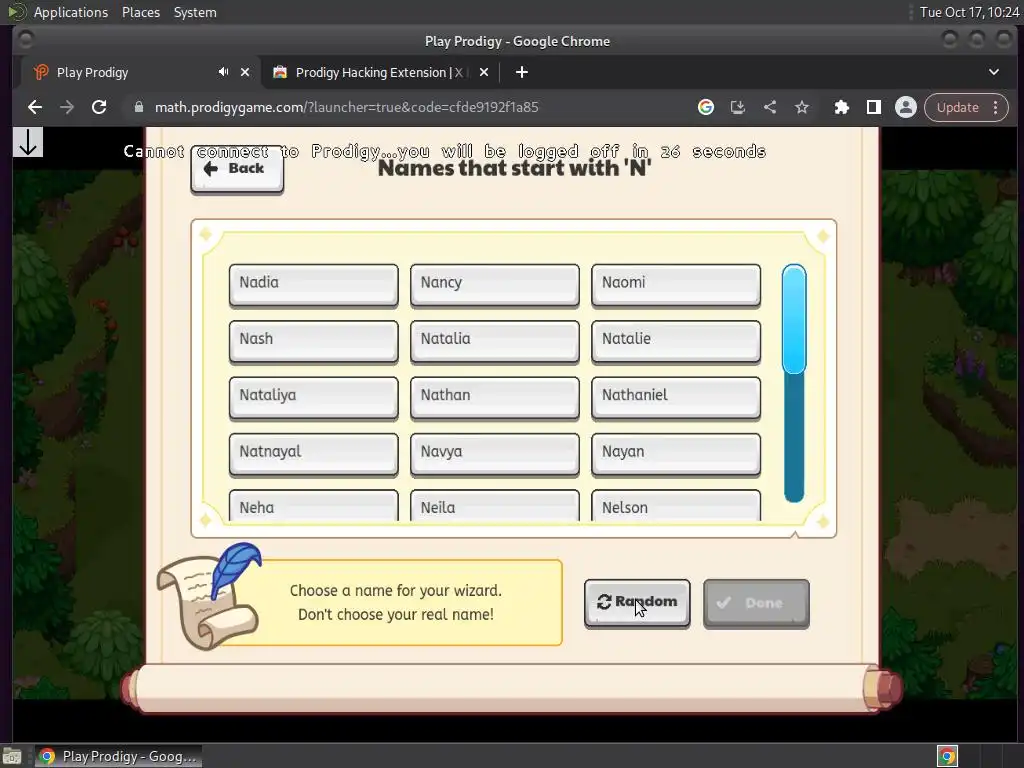Select the name Natalia

(x=494, y=340)
